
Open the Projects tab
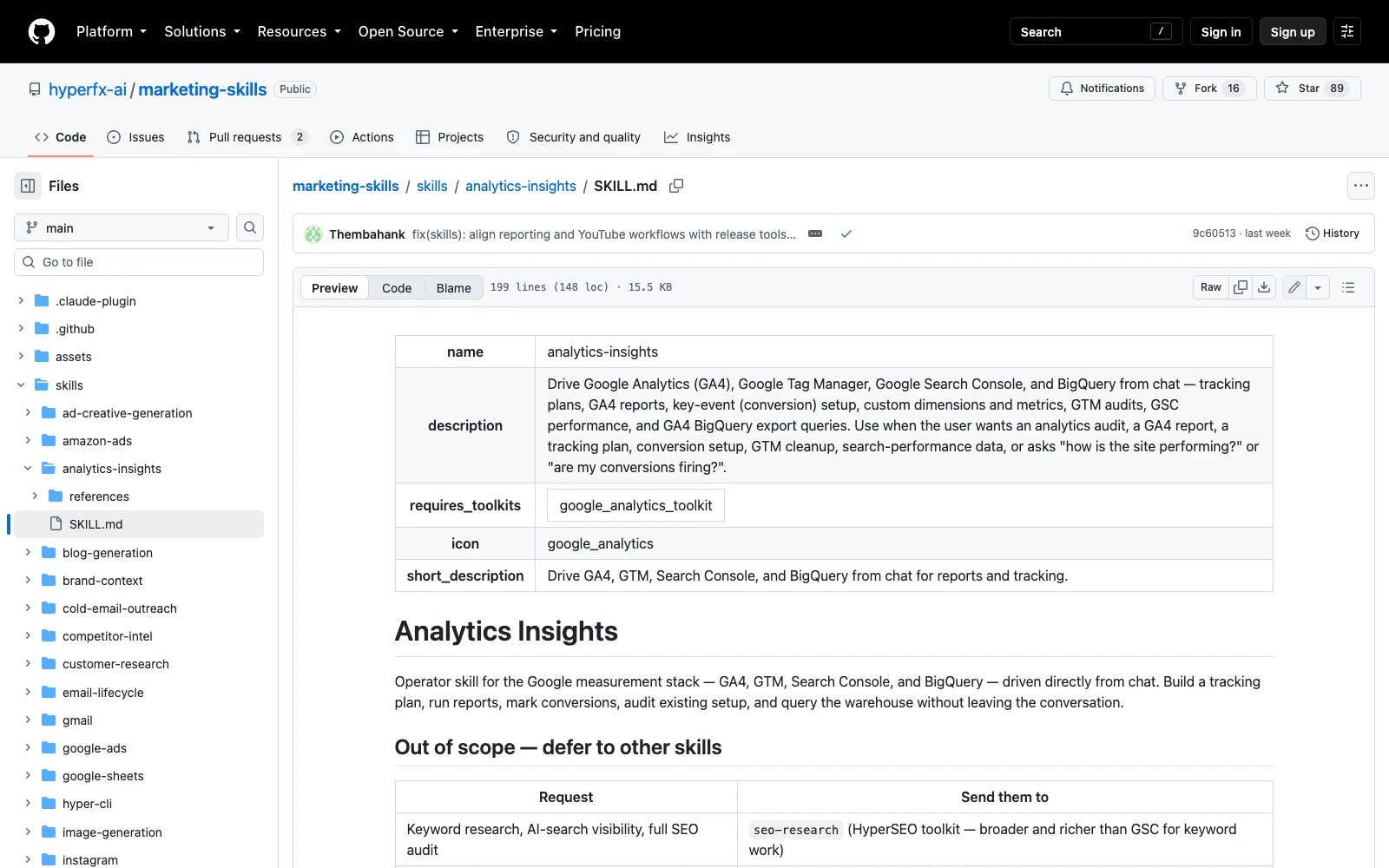coord(450,137)
